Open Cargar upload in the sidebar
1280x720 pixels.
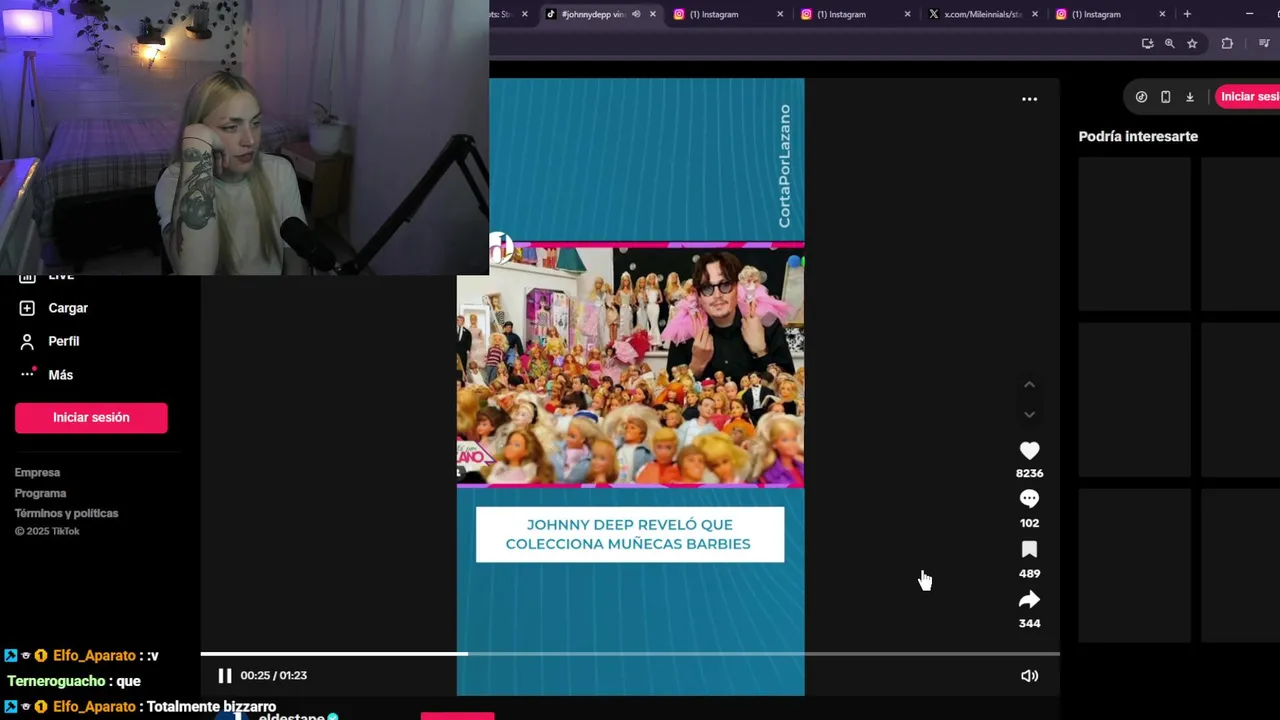click(68, 308)
